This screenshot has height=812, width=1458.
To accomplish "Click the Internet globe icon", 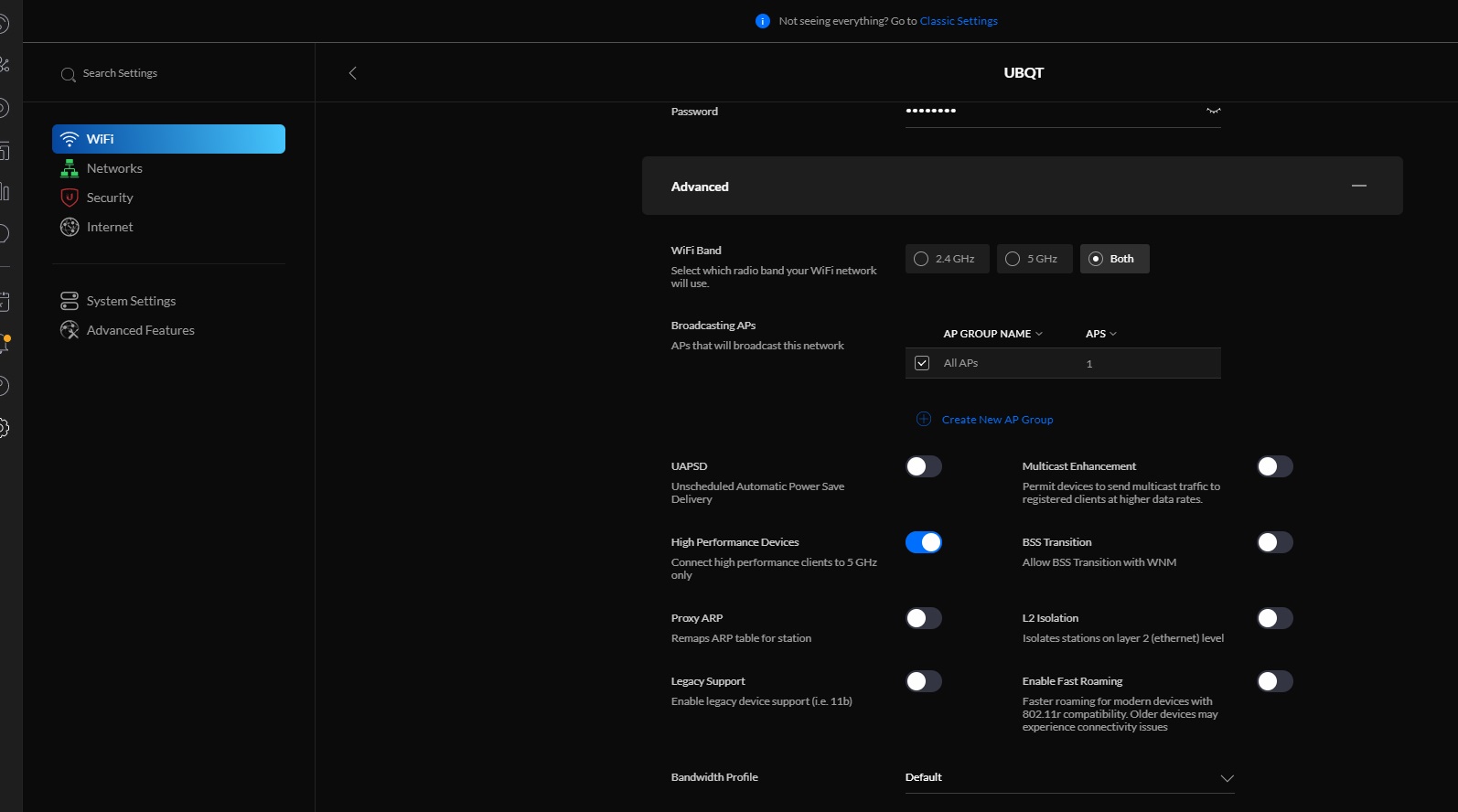I will [70, 227].
